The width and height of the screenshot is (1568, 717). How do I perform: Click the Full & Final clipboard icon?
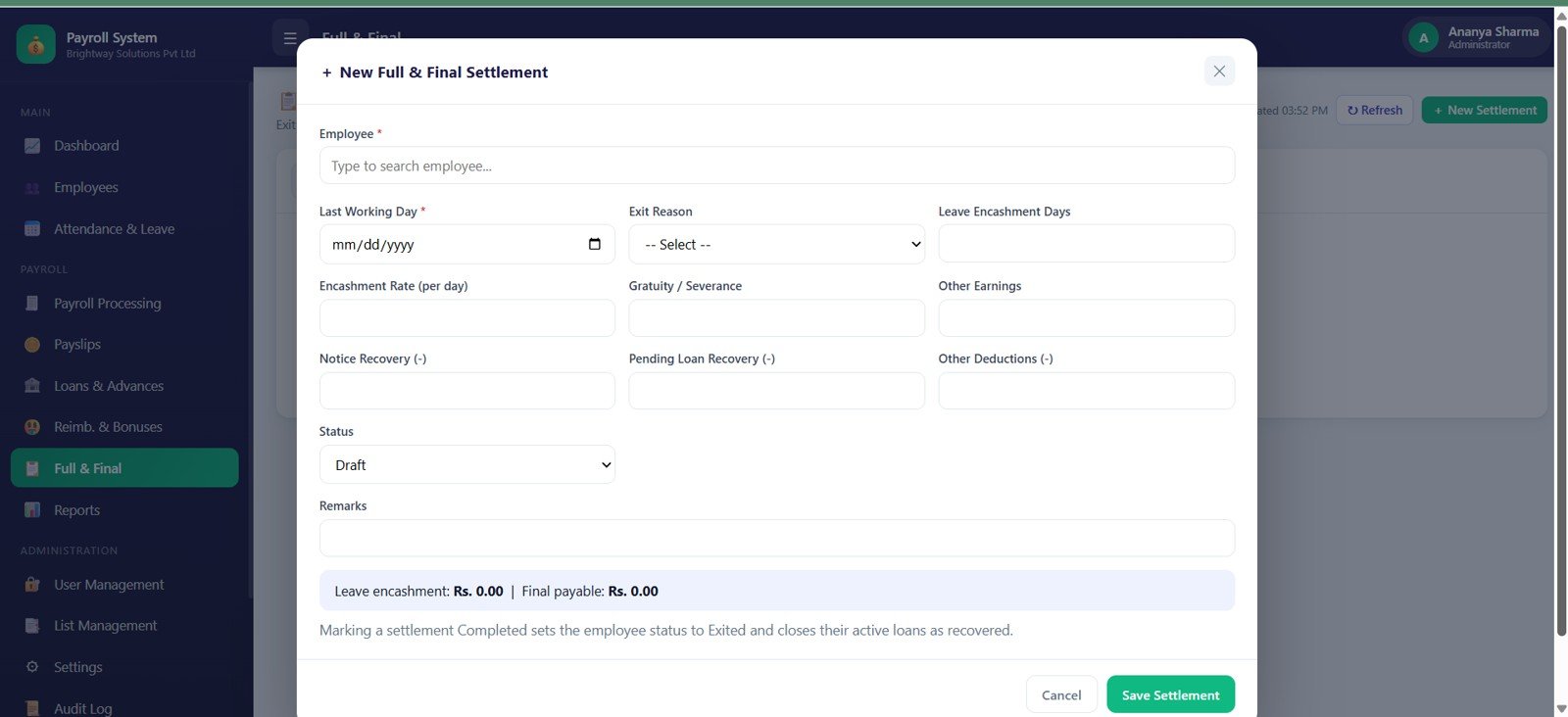pos(32,469)
